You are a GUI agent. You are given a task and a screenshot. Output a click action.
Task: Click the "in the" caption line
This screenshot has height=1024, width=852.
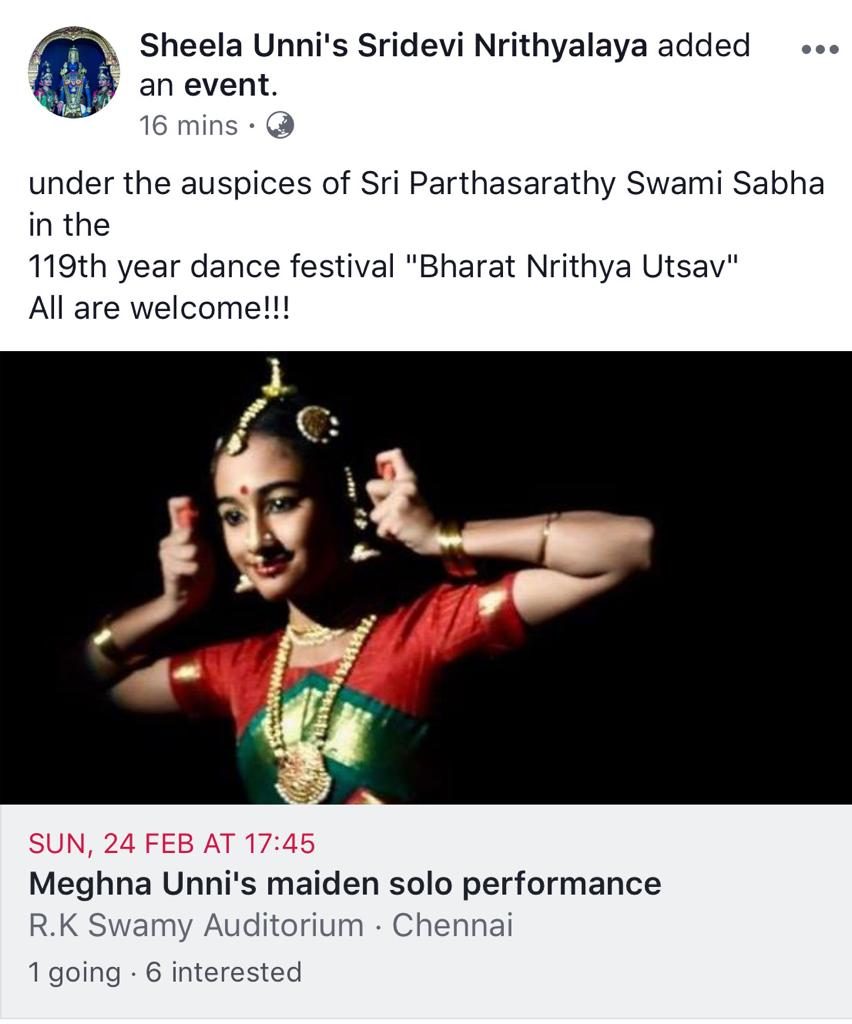coord(69,225)
